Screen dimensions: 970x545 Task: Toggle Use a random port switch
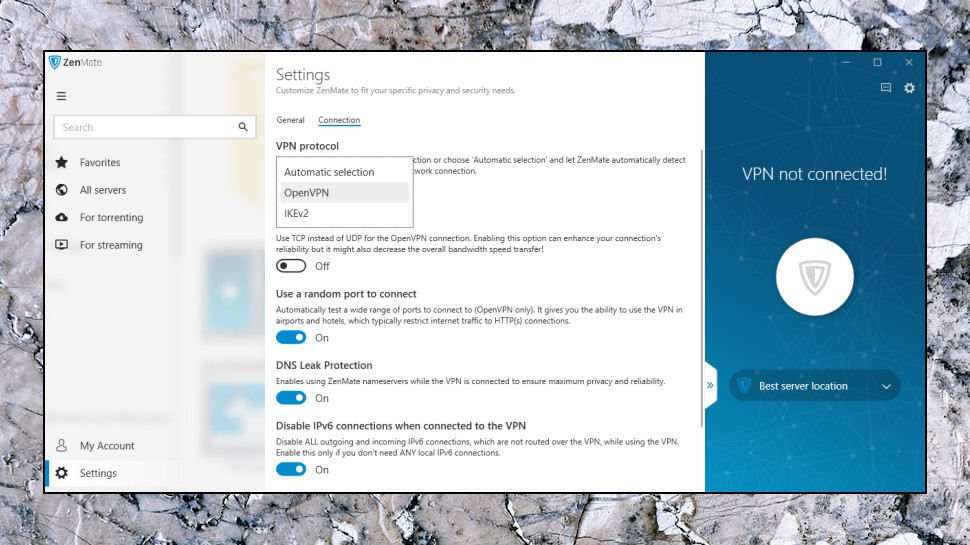[x=291, y=338]
